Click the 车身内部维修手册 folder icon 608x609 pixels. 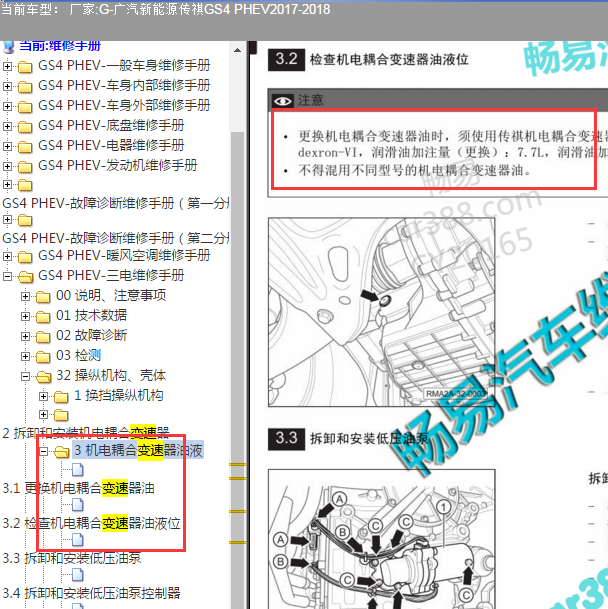click(x=25, y=87)
